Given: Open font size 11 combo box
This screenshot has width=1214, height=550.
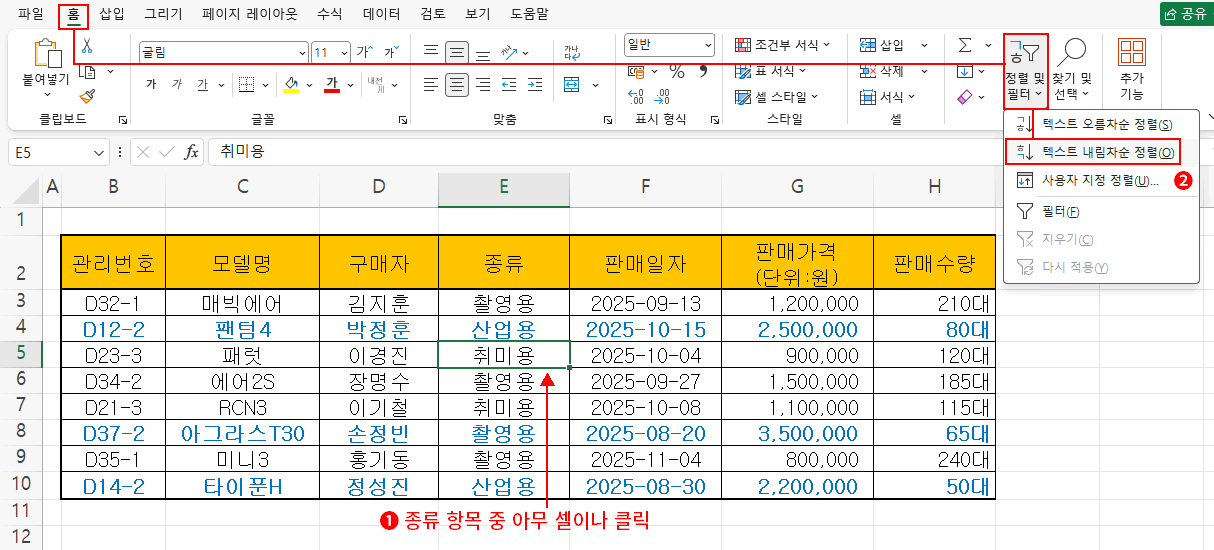Looking at the screenshot, I should coord(331,52).
